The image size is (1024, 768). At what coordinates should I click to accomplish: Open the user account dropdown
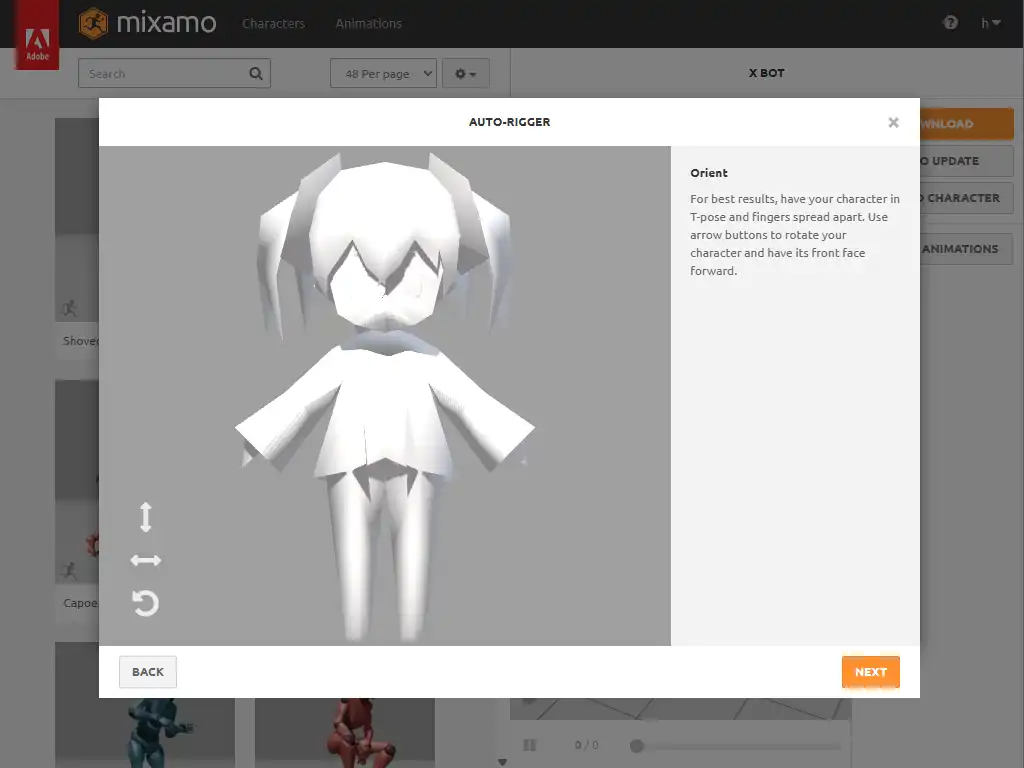[991, 23]
